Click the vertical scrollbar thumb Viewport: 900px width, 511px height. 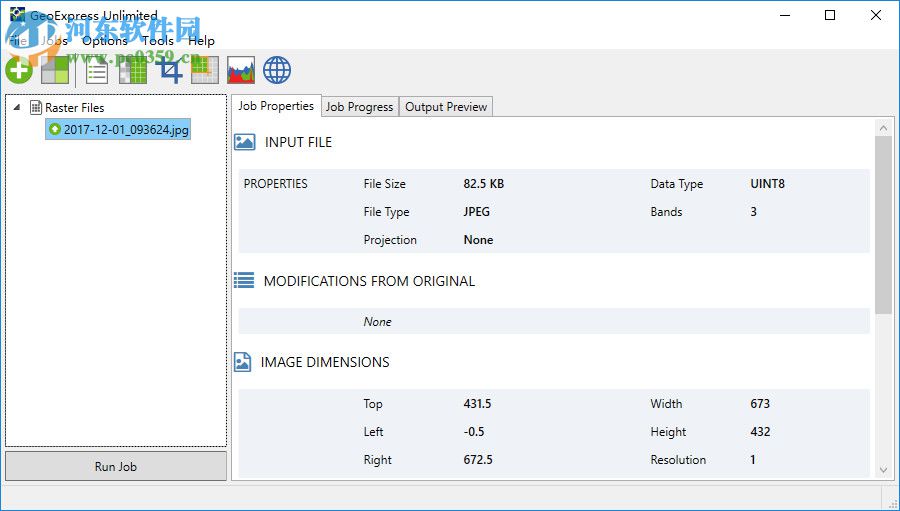(883, 225)
